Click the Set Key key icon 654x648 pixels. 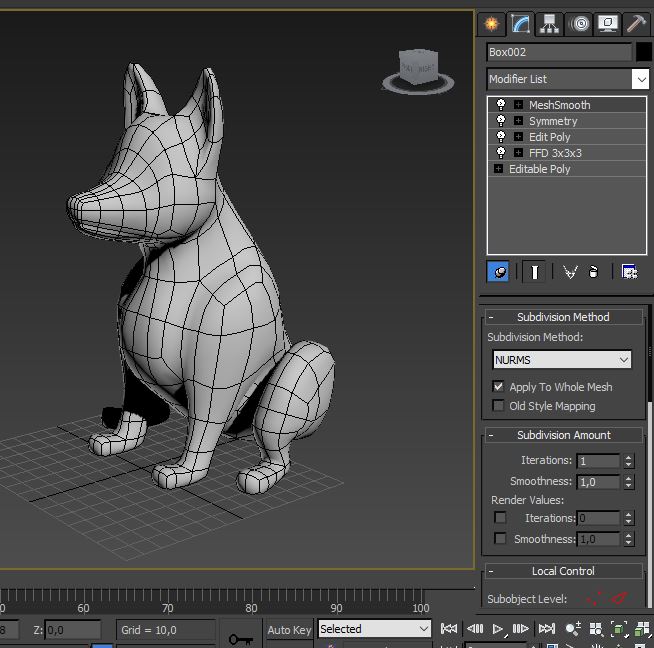[x=240, y=638]
